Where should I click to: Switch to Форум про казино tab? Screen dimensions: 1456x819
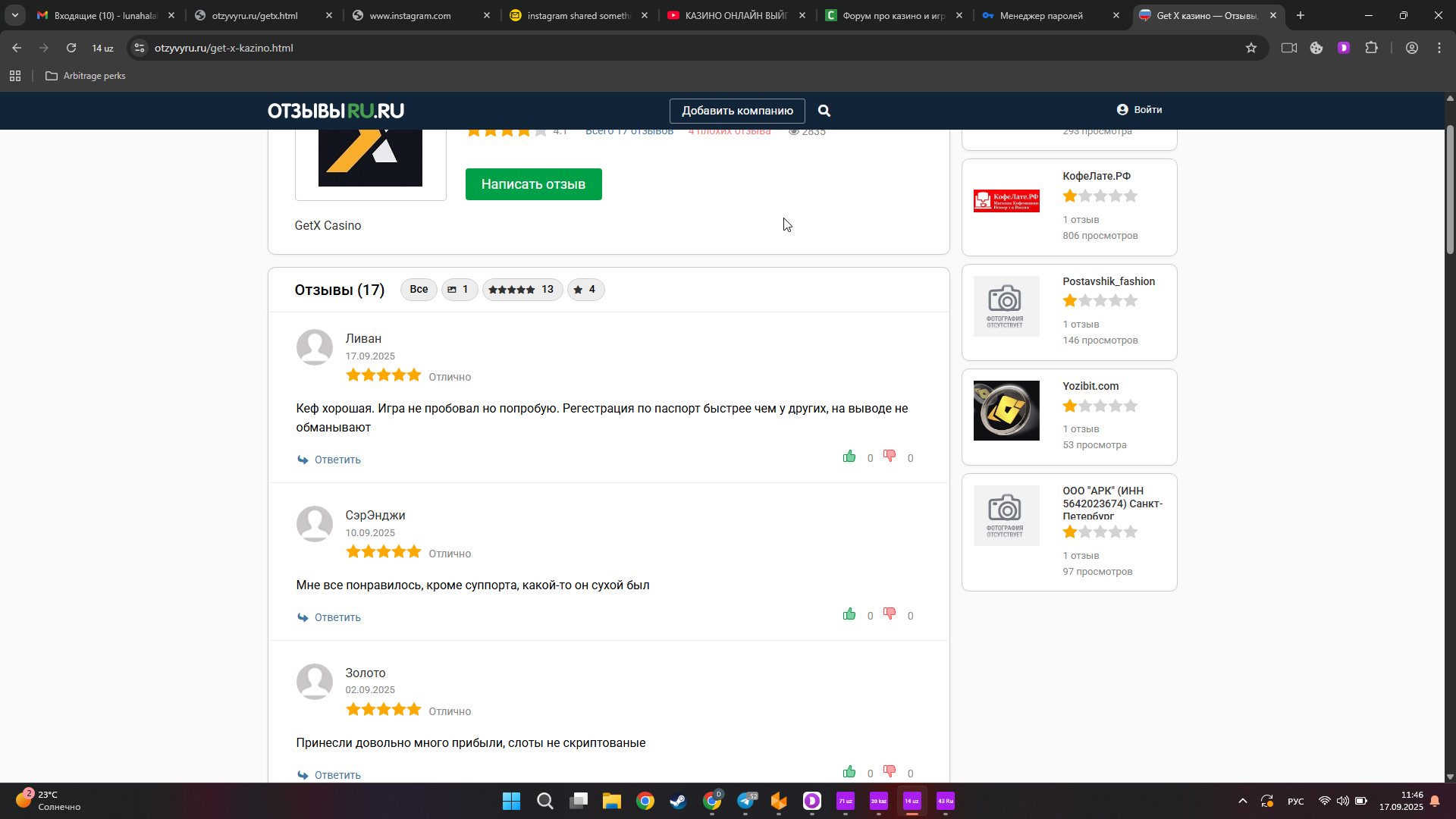pos(893,15)
